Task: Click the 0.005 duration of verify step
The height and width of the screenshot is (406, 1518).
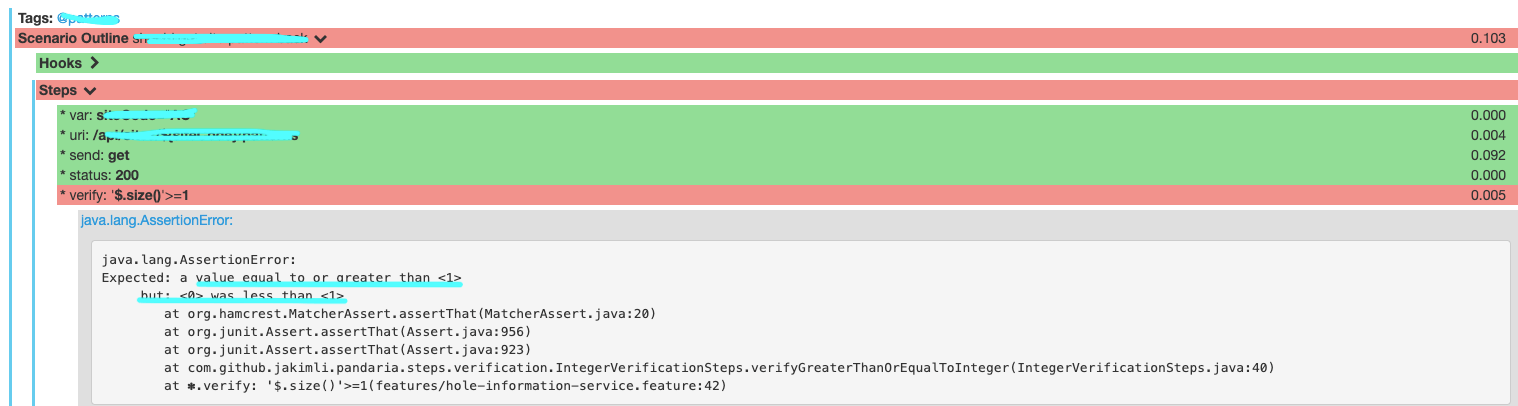Action: (1488, 195)
